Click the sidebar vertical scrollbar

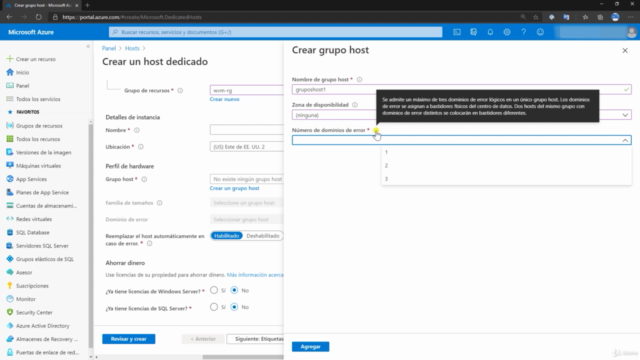(x=91, y=235)
